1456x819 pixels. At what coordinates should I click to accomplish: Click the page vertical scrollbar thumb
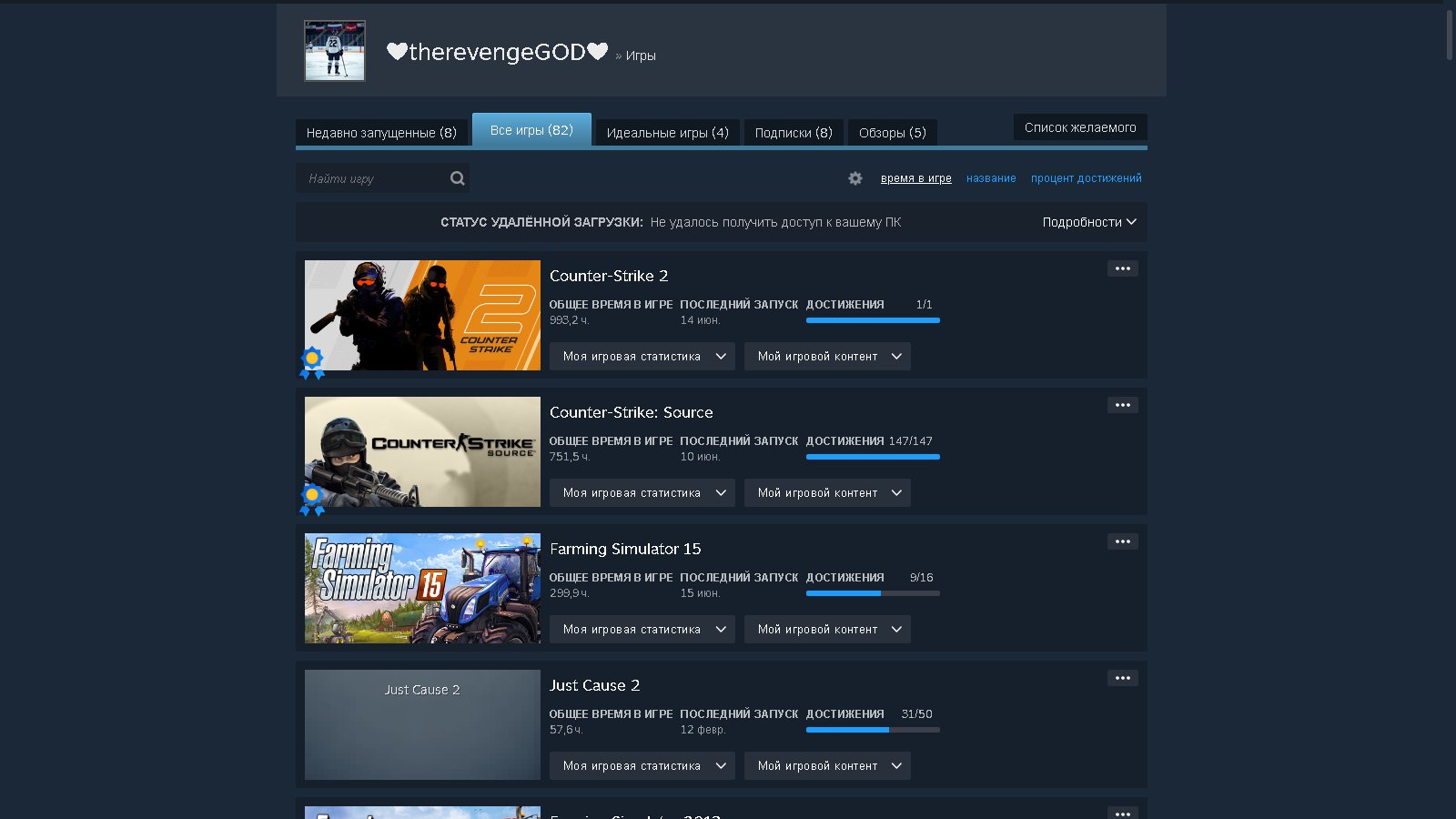1450,35
